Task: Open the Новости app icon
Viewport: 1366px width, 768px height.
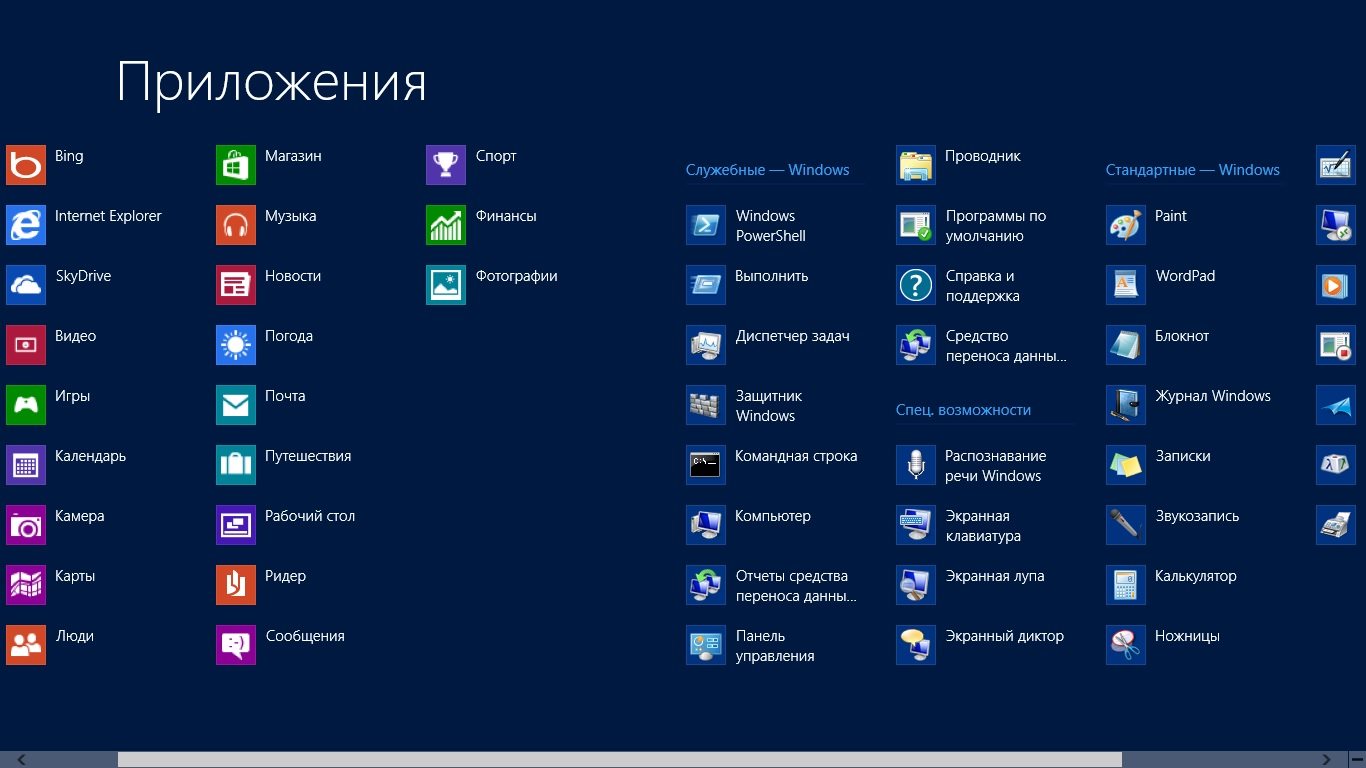Action: click(x=236, y=285)
